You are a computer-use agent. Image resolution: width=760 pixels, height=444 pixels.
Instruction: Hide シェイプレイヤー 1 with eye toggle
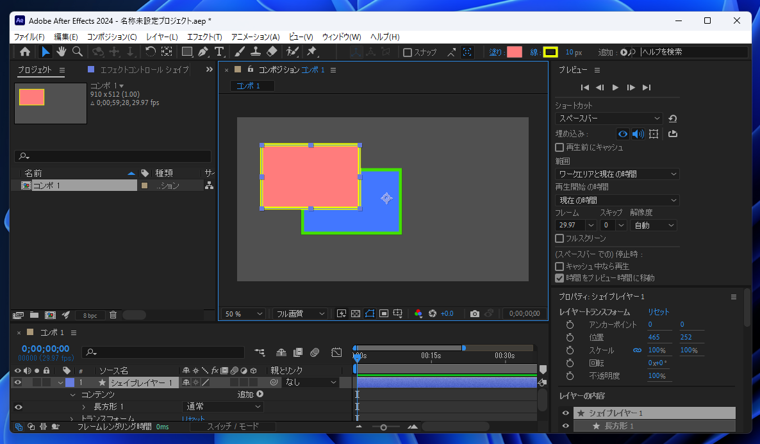(18, 382)
